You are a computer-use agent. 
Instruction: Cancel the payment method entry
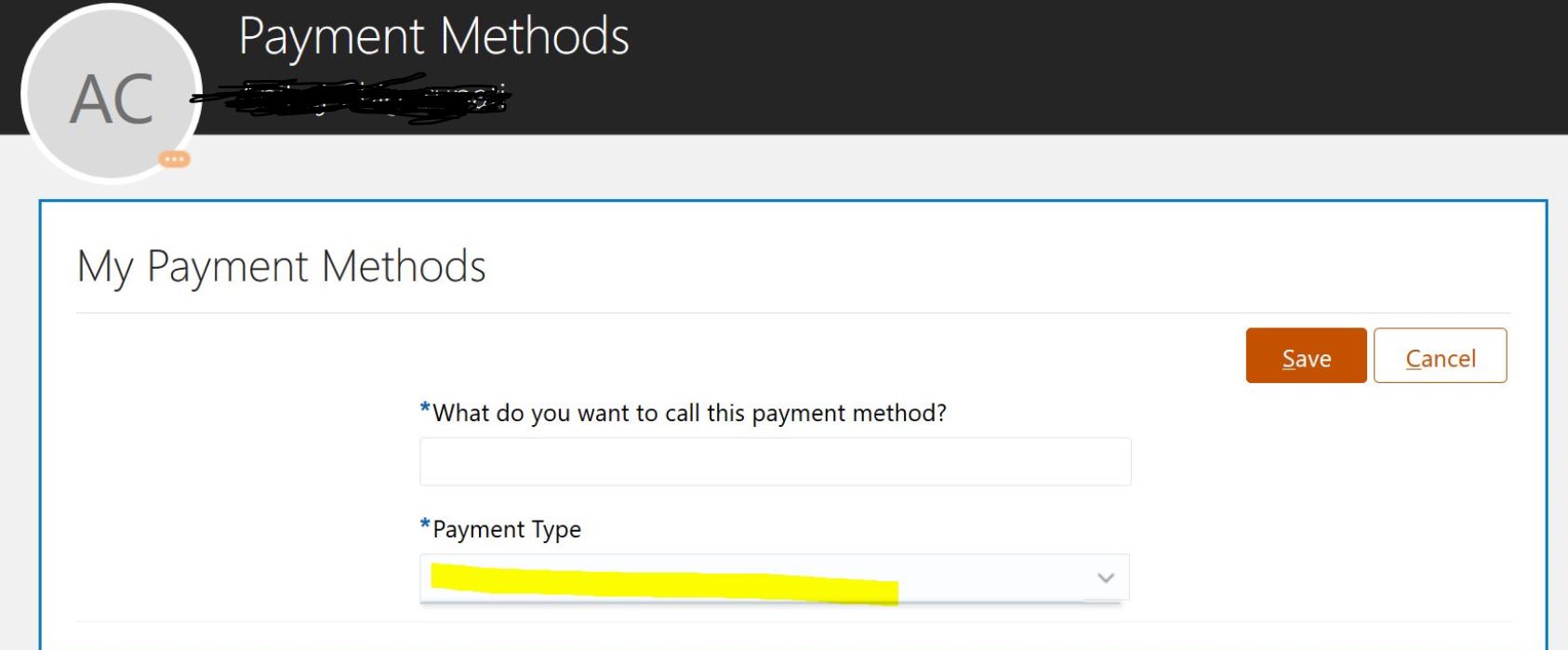[1440, 356]
